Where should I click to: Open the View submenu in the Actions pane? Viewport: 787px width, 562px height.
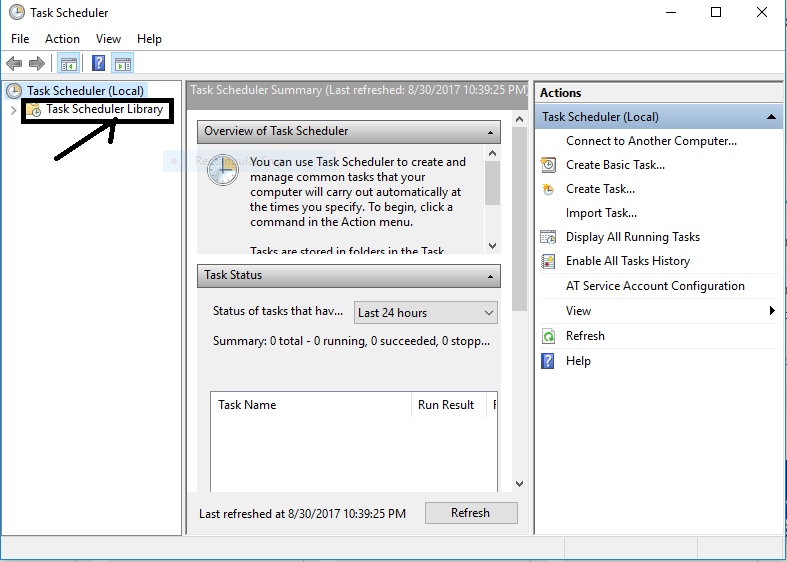pyautogui.click(x=578, y=311)
